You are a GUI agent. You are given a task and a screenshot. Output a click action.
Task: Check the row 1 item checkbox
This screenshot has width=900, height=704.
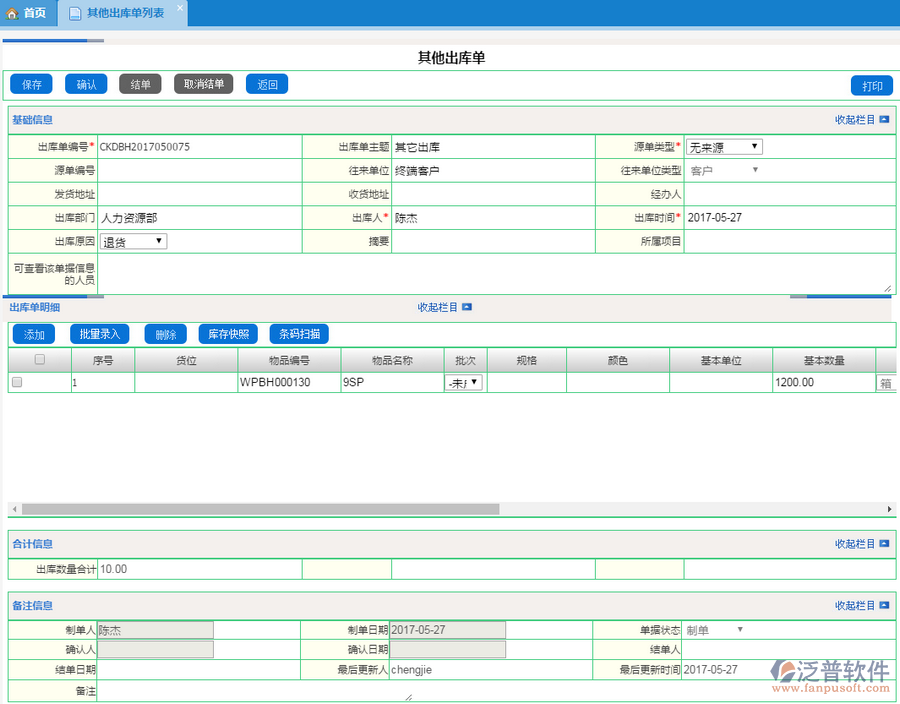(x=17, y=382)
